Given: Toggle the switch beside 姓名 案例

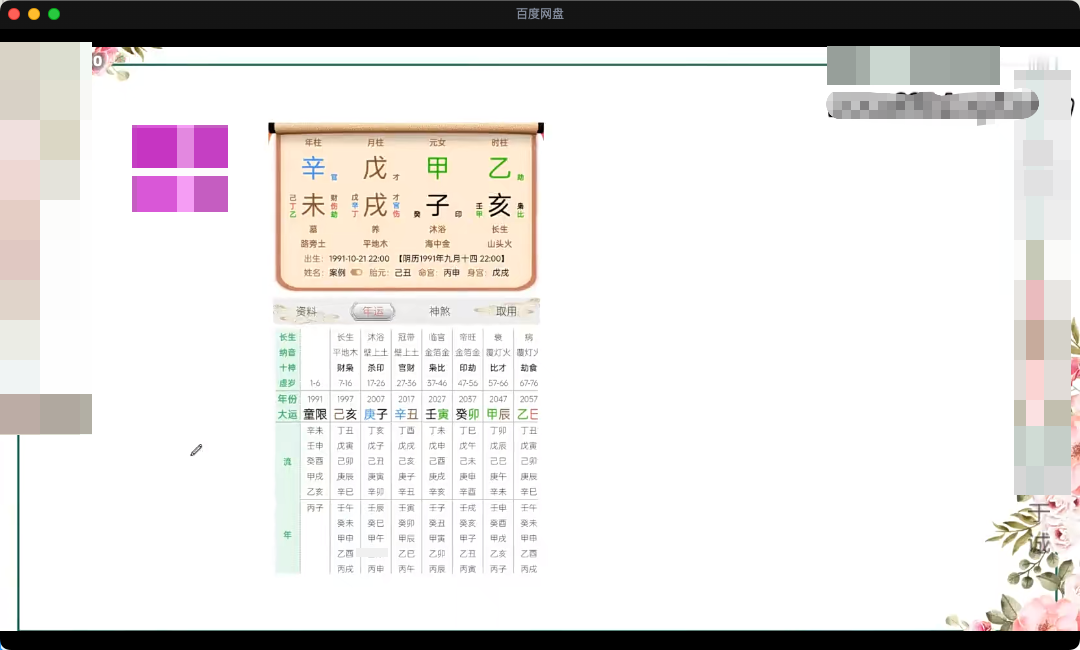Looking at the screenshot, I should [x=356, y=272].
